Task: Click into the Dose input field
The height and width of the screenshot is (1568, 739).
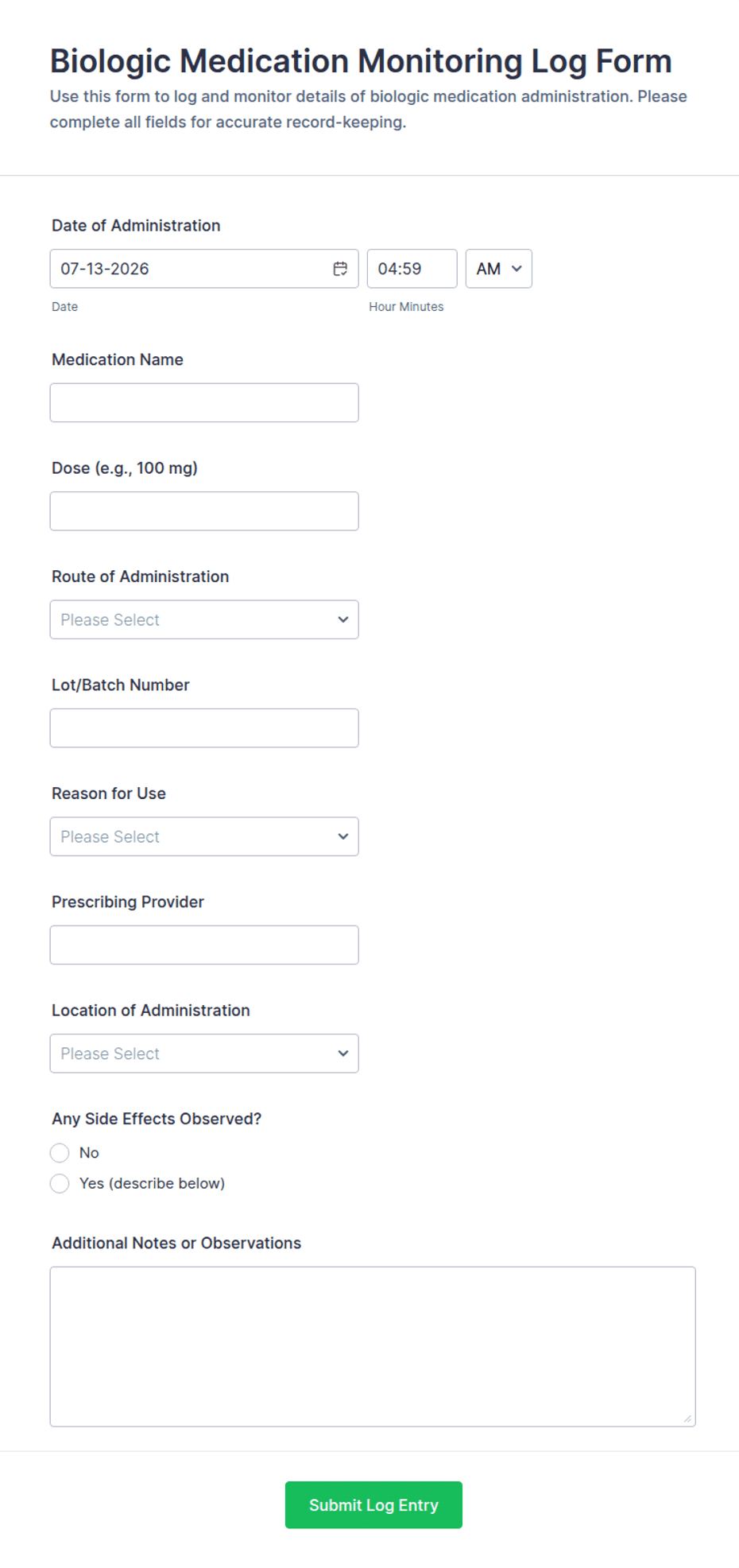Action: coord(204,511)
